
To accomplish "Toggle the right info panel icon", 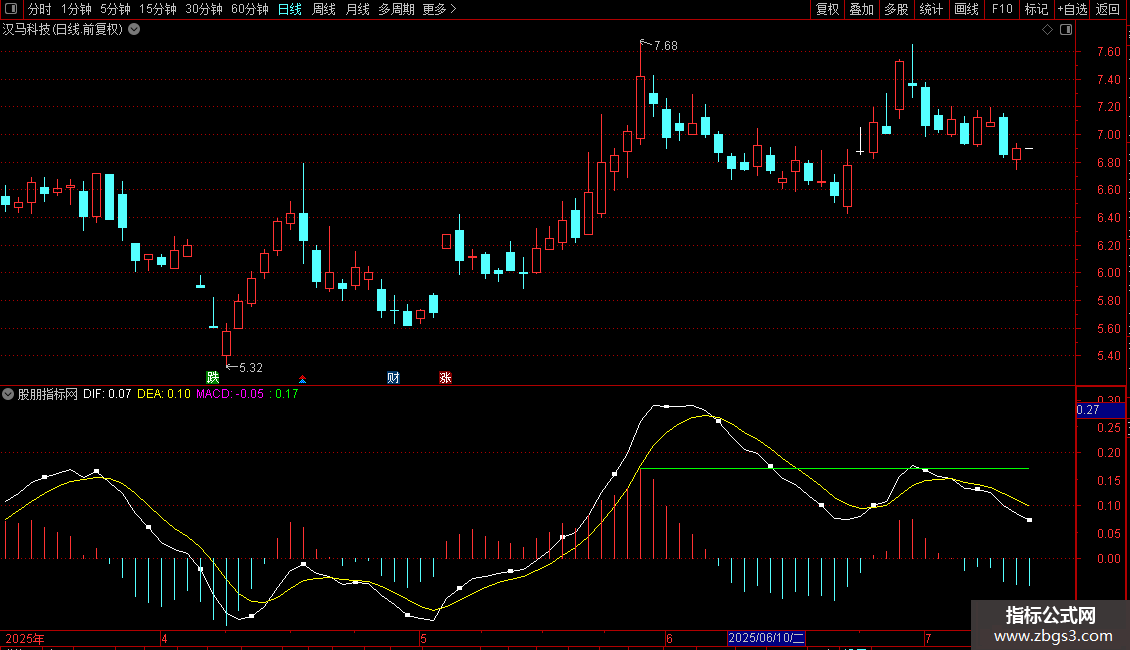I will [x=1067, y=30].
